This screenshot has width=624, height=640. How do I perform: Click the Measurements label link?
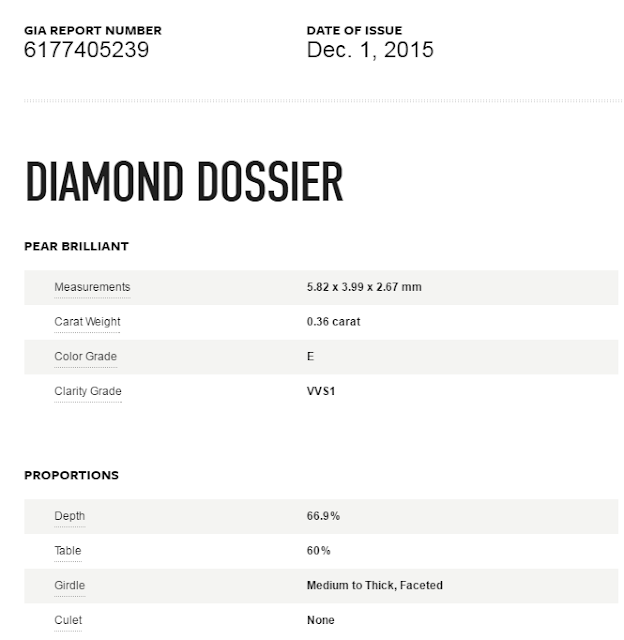pos(92,287)
